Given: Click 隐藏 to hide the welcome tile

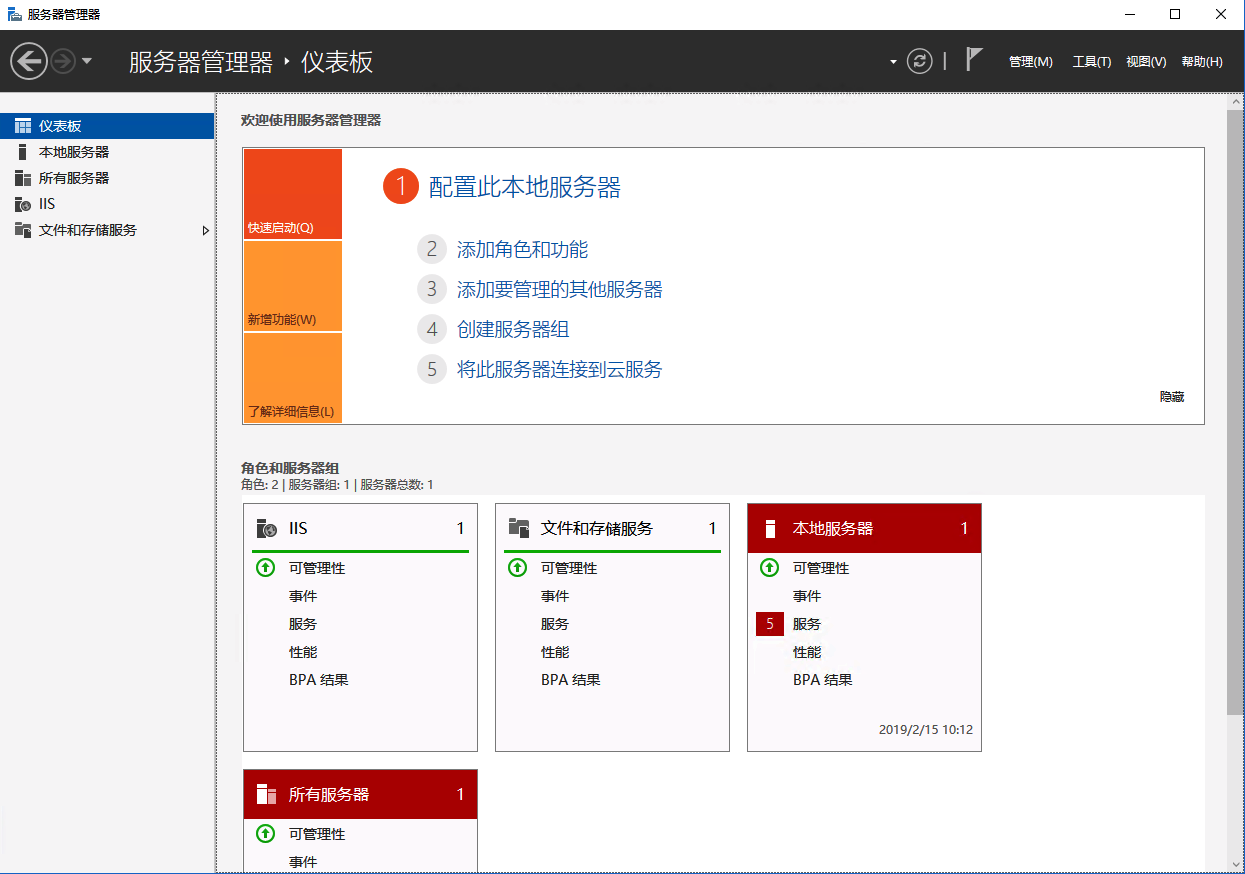Looking at the screenshot, I should click(x=1172, y=397).
